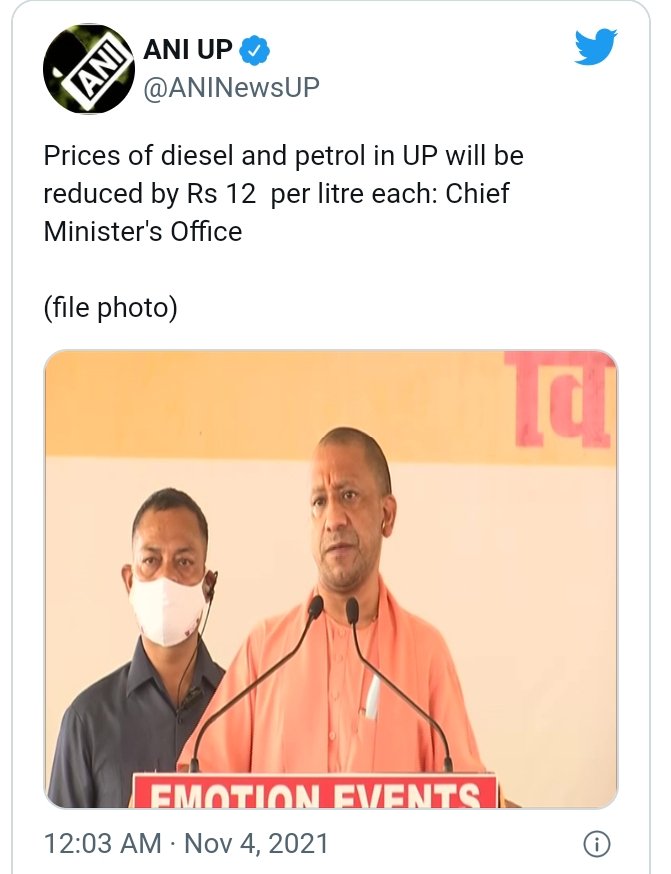Click the "Nov 4, 2021" tweet date

click(x=255, y=844)
